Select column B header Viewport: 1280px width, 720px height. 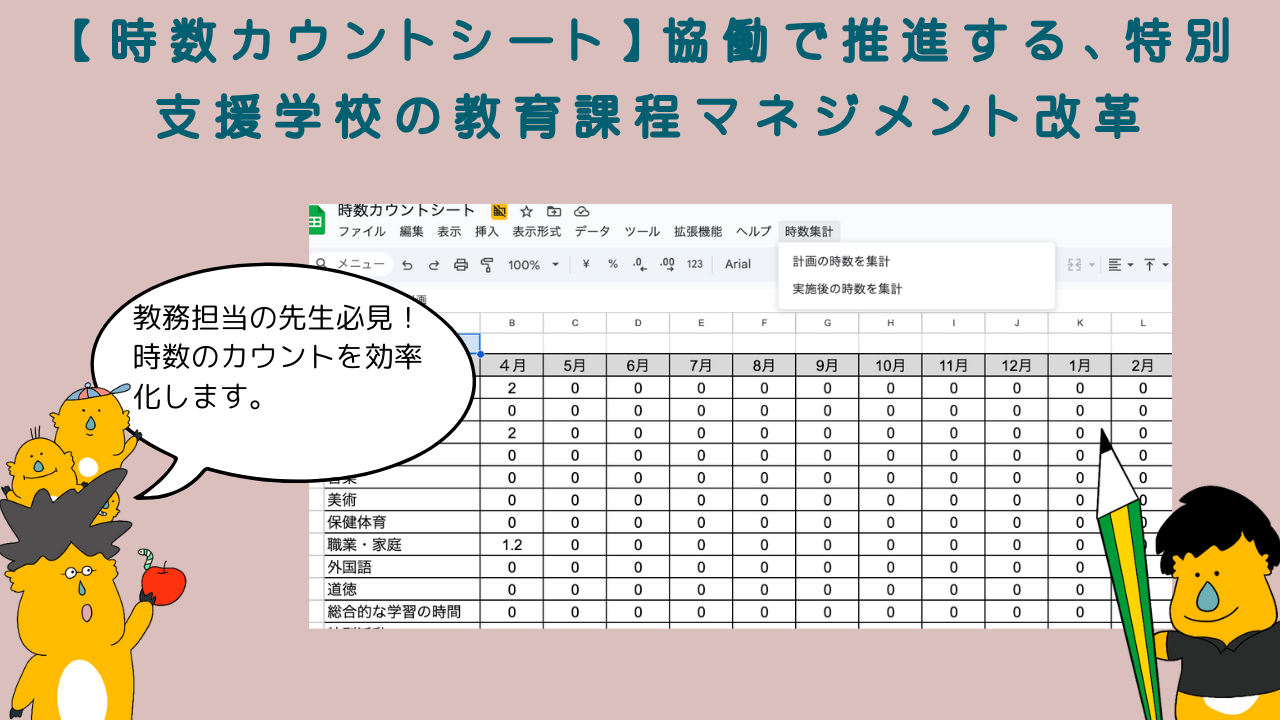[x=512, y=323]
